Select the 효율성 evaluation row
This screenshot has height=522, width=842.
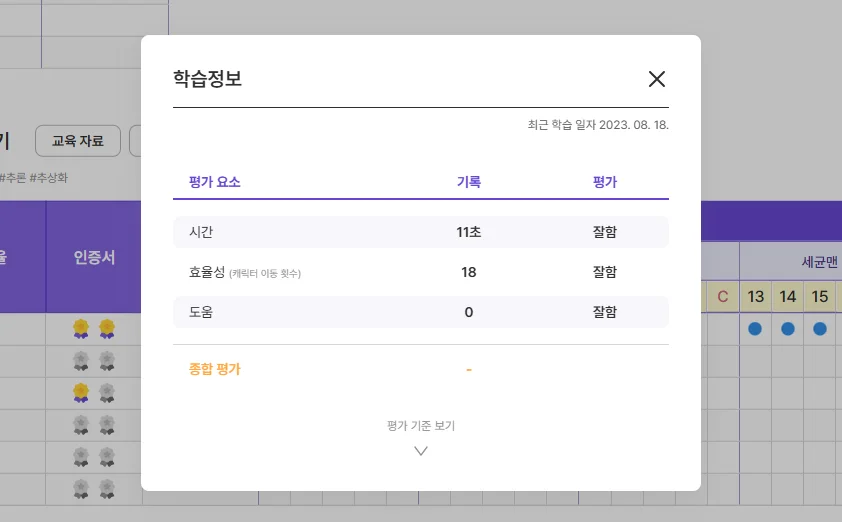tap(420, 272)
